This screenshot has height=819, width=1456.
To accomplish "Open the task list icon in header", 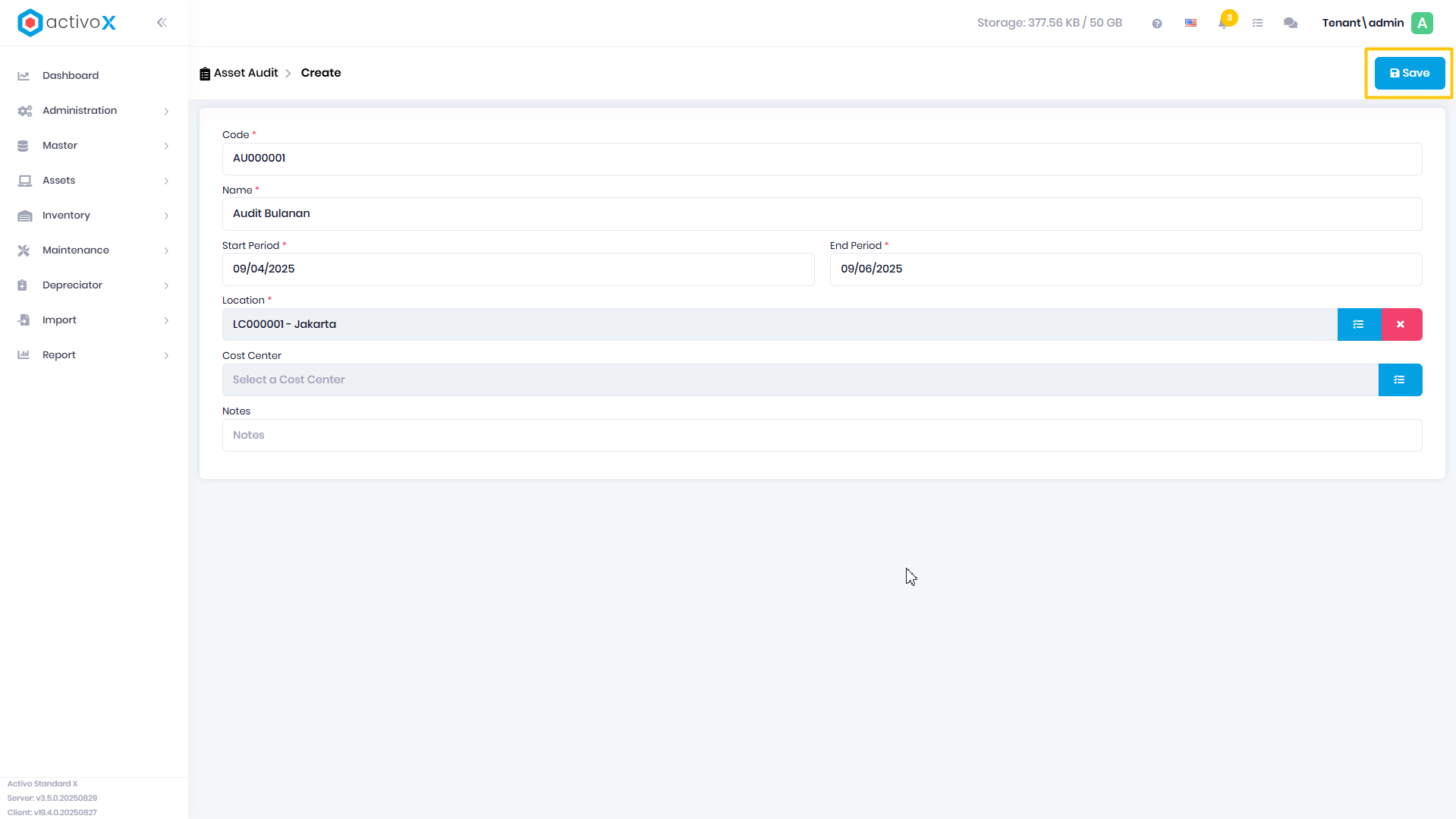I will click(1257, 24).
